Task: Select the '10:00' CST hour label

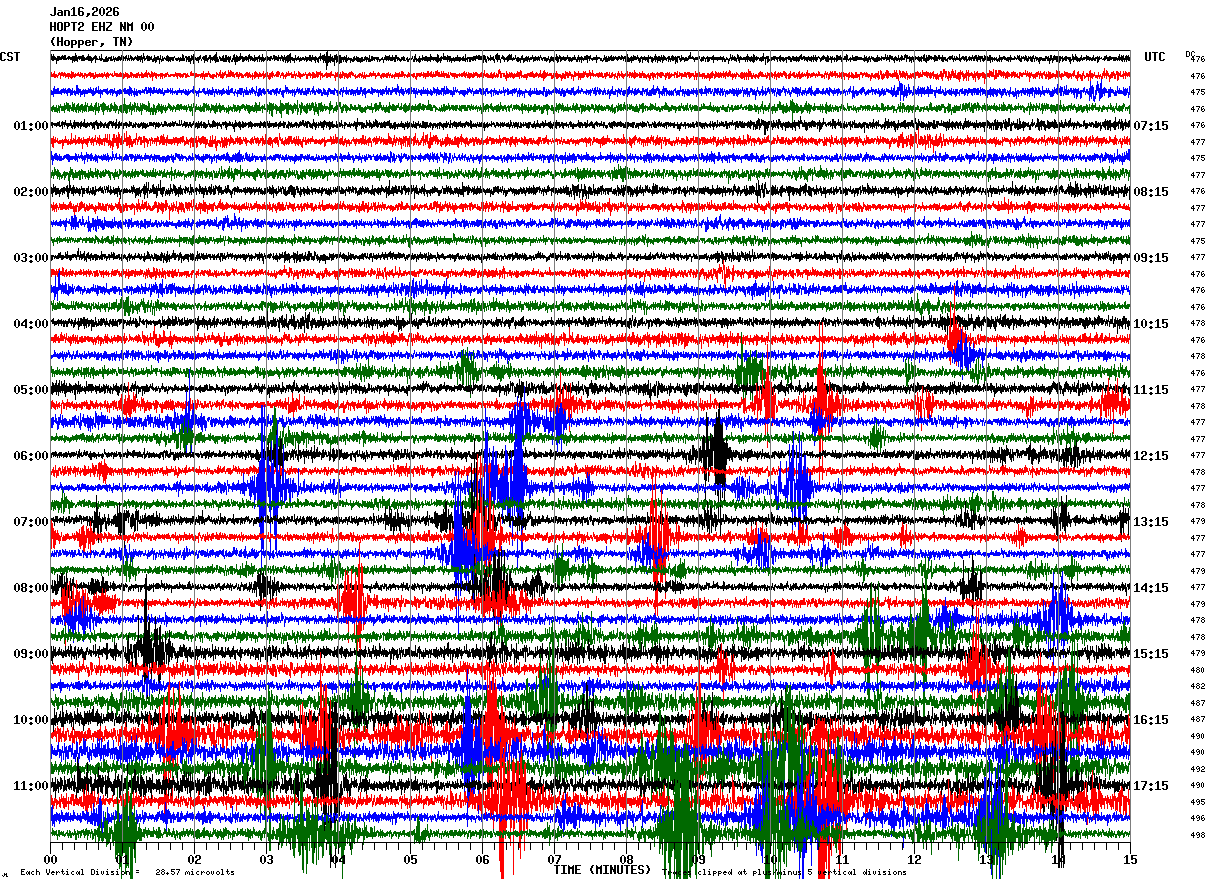Action: click(x=31, y=720)
